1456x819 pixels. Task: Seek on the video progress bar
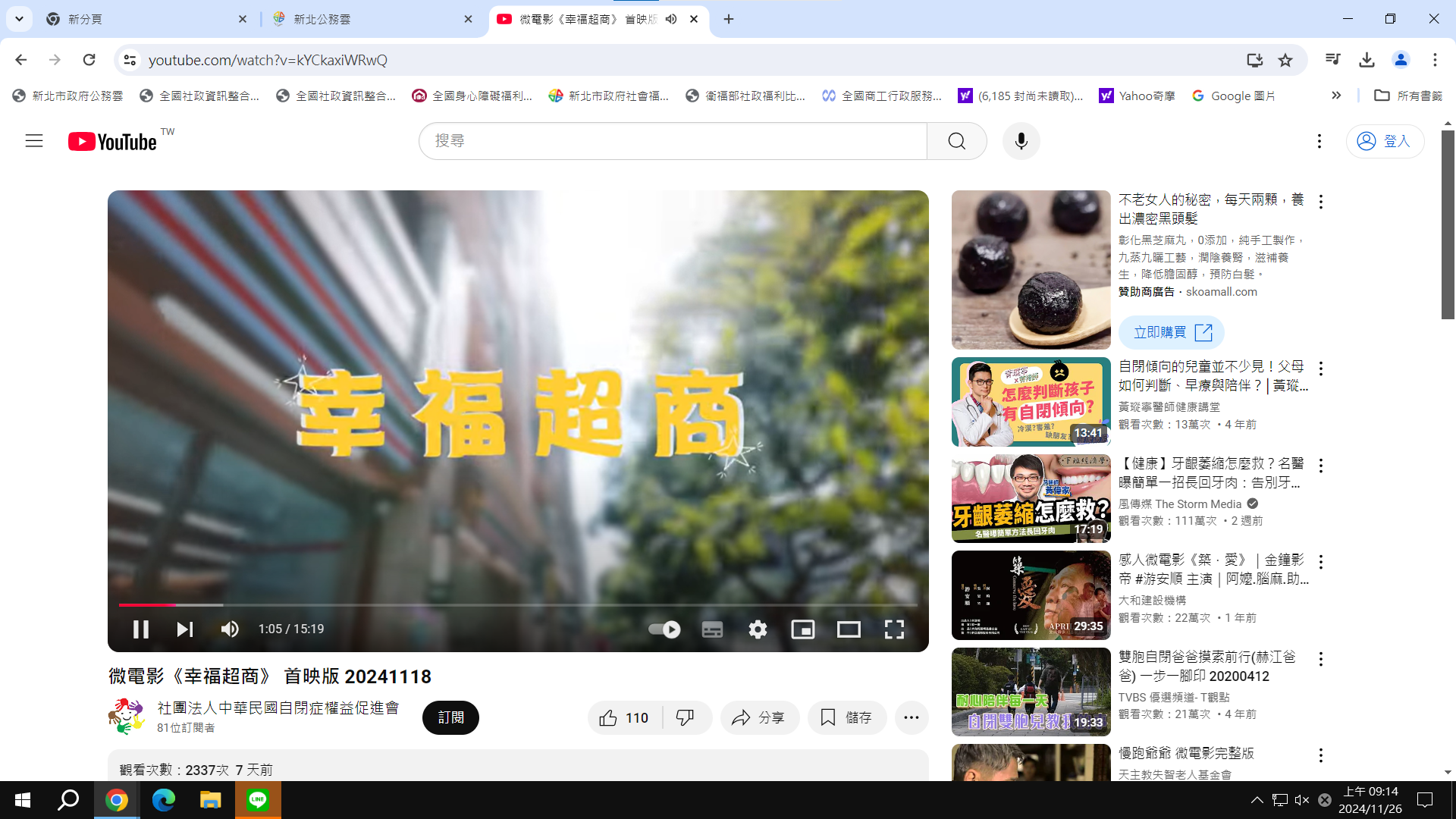518,604
